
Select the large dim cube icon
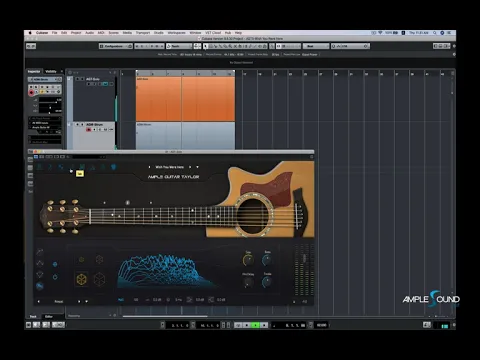(99, 279)
